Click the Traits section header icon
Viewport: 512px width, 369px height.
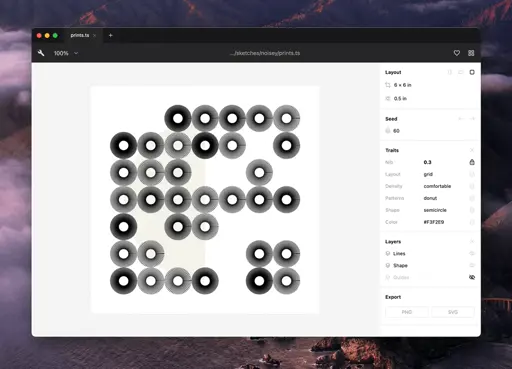coord(472,150)
